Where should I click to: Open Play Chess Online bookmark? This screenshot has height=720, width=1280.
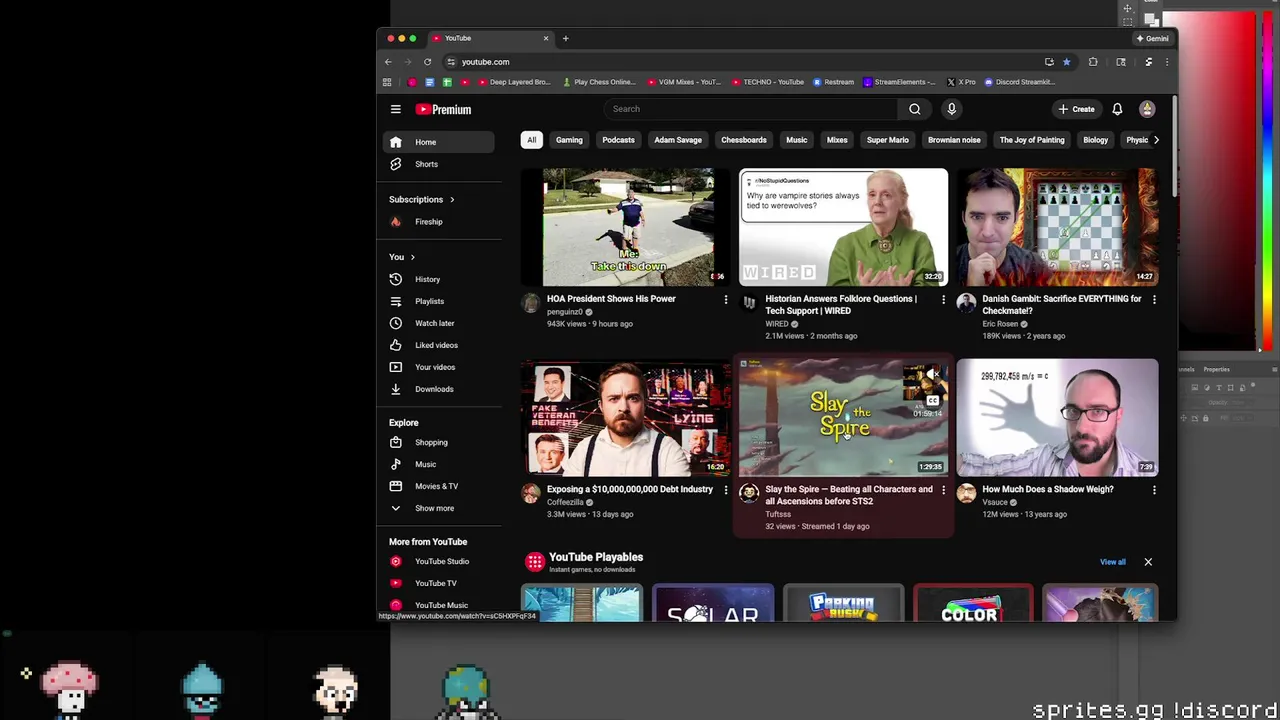599,82
